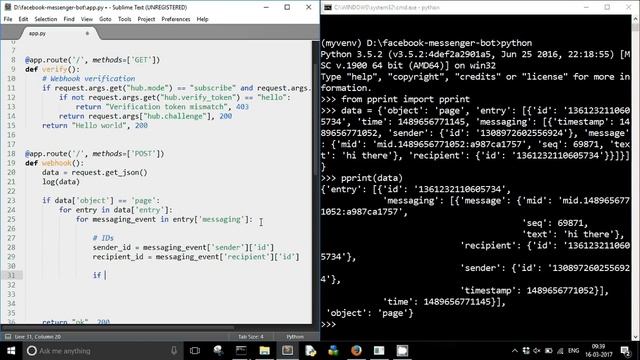Viewport: 640px width, 360px height.
Task: Click the Cortana circle icon
Action: click(x=32, y=351)
